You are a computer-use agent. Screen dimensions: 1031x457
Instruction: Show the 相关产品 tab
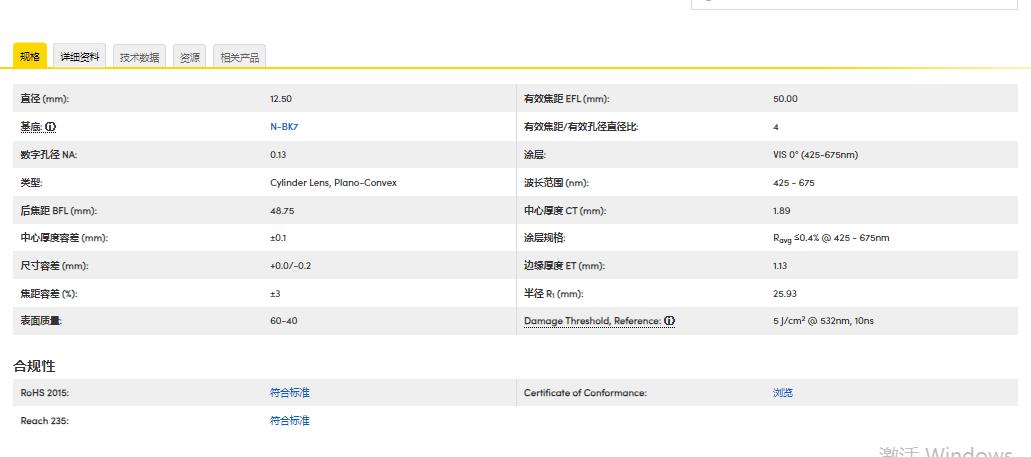coord(239,57)
